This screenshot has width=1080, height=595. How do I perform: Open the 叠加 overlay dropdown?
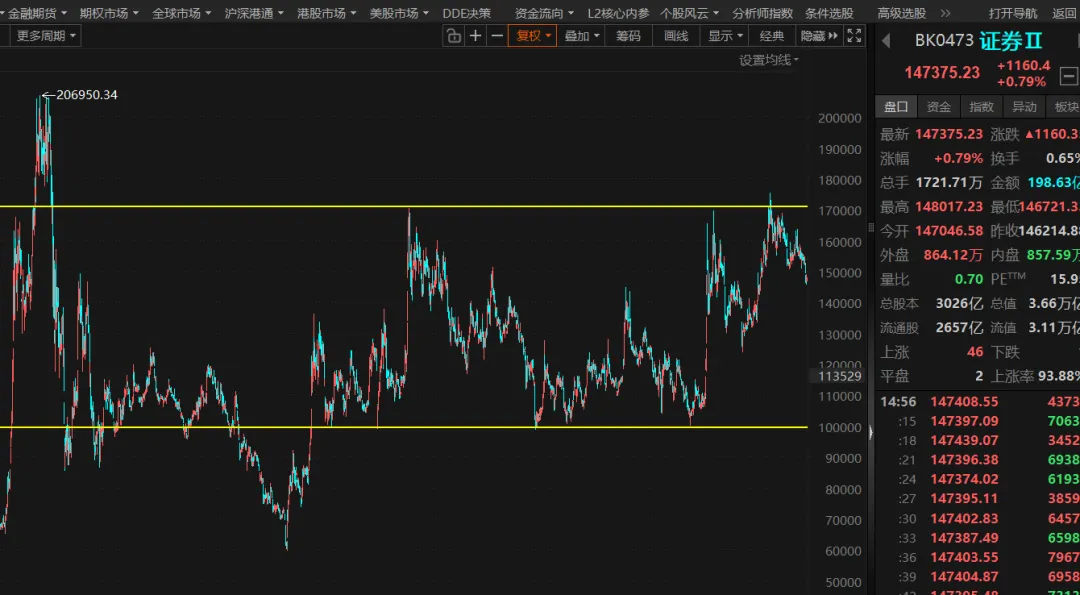[581, 36]
